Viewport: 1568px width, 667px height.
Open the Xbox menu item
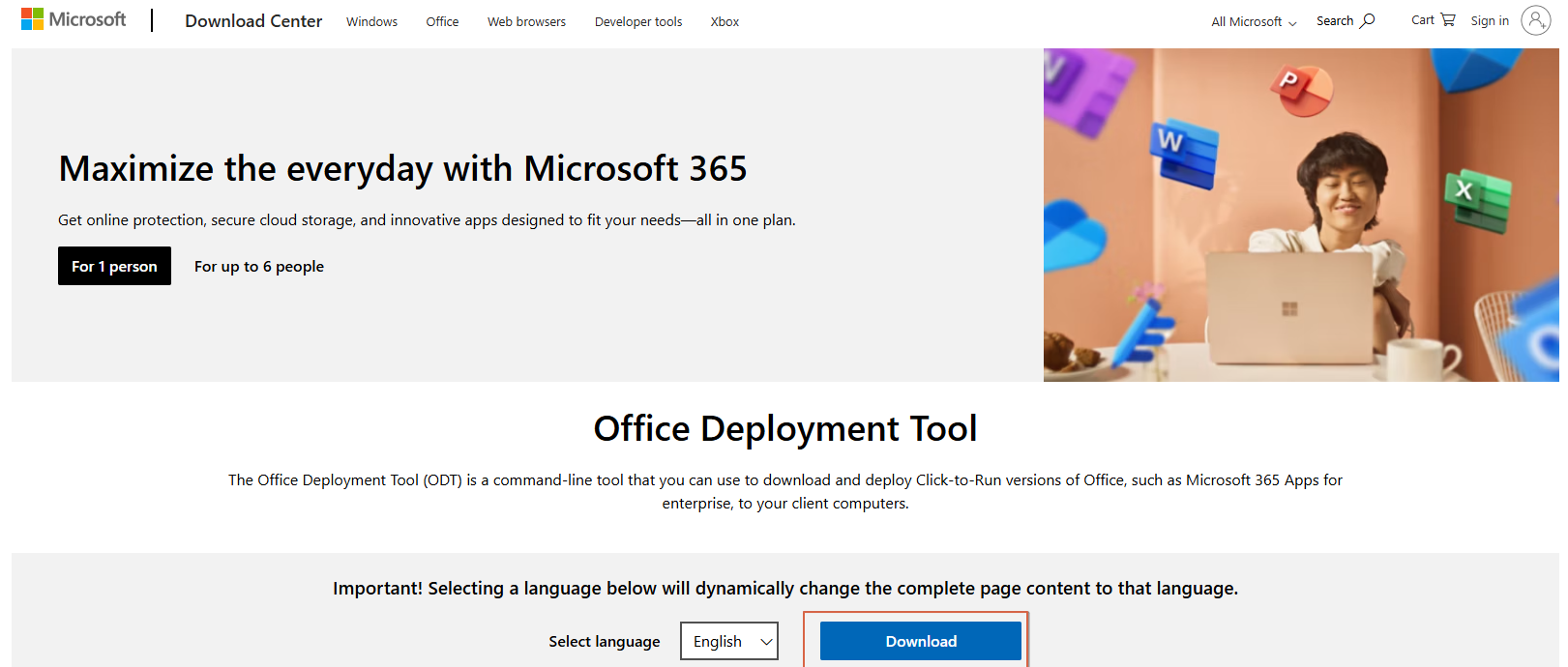725,21
